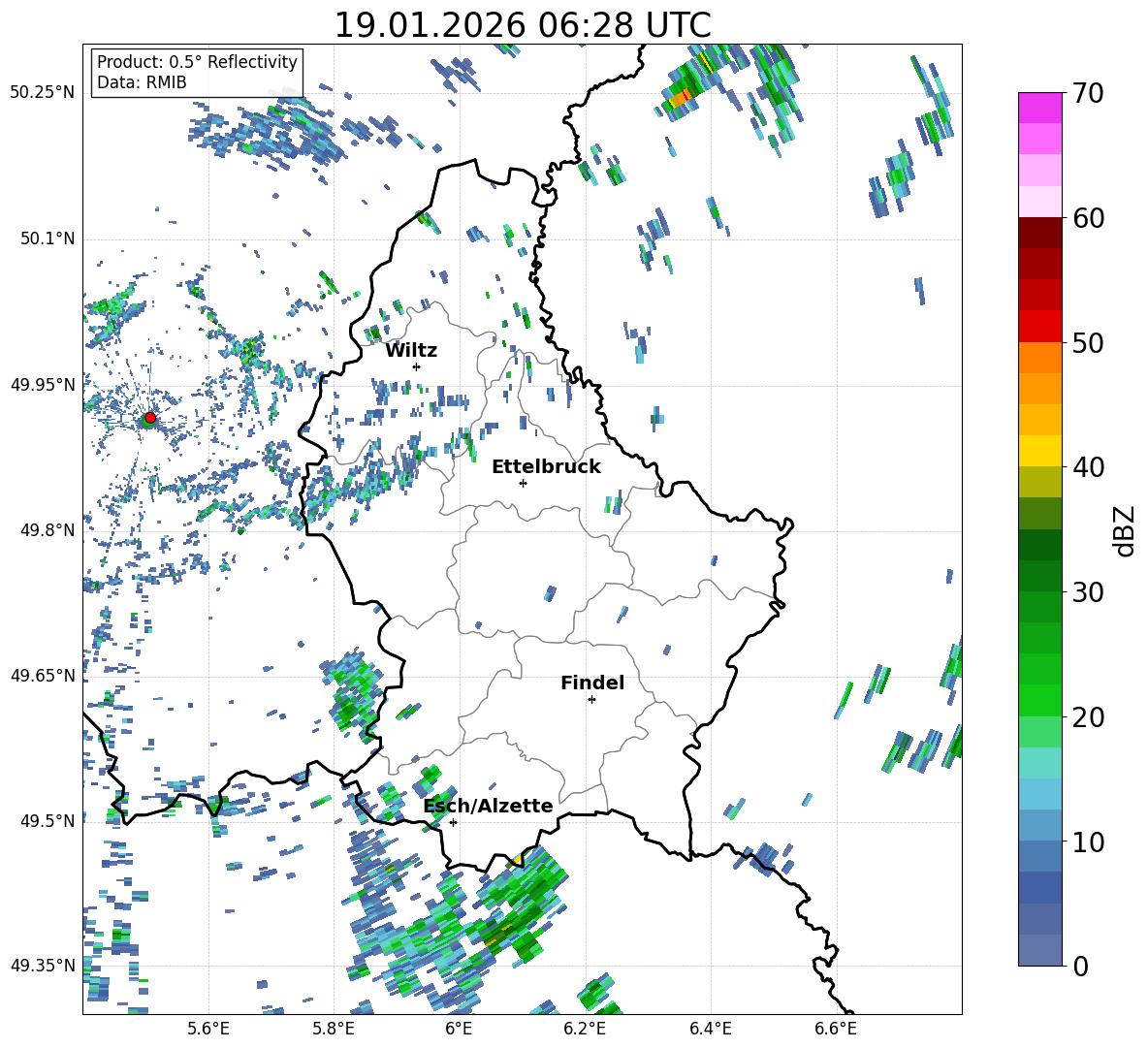The width and height of the screenshot is (1148, 1048).
Task: Click the 49.95°N latitude label
Action: [x=43, y=384]
